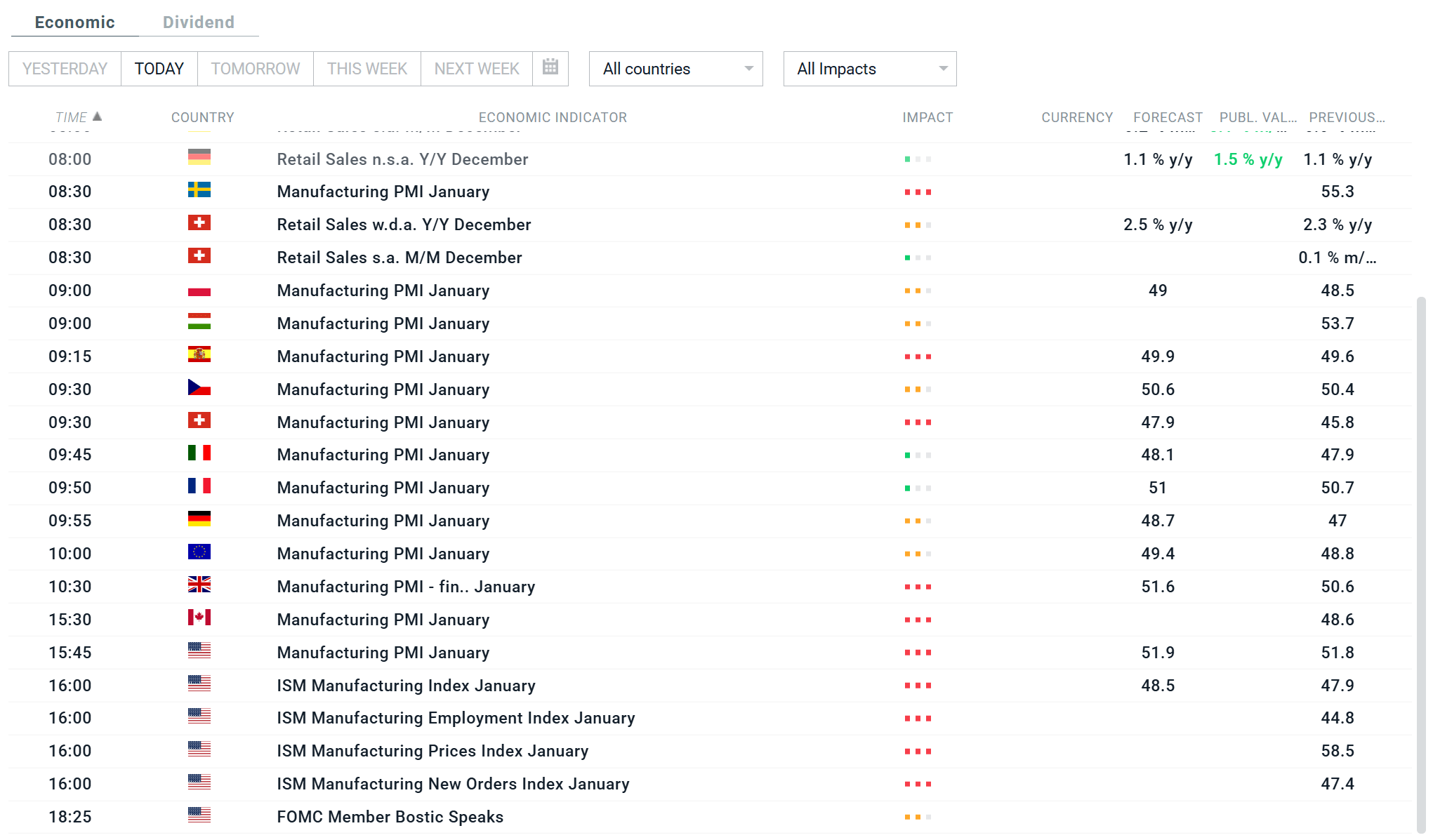This screenshot has height=840, width=1433.
Task: Click the Canada flag at 15:30
Action: pyautogui.click(x=199, y=618)
